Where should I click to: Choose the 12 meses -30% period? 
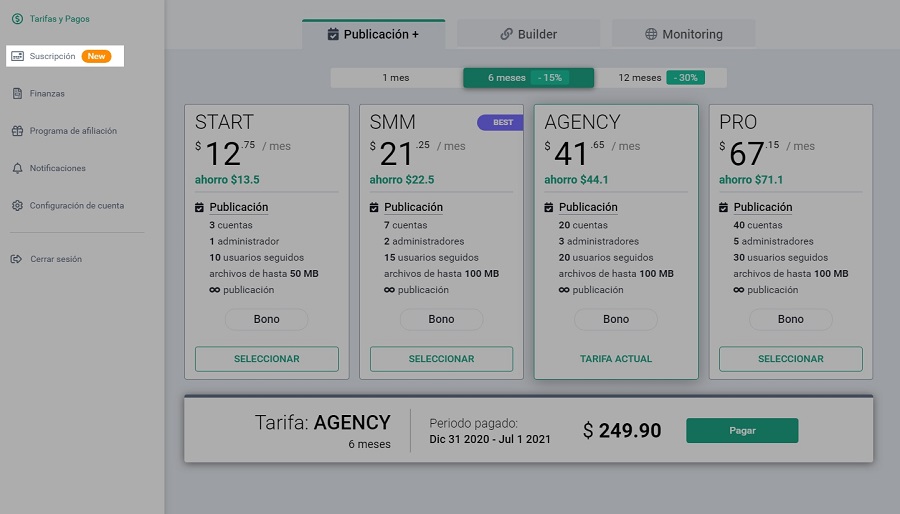click(x=660, y=77)
